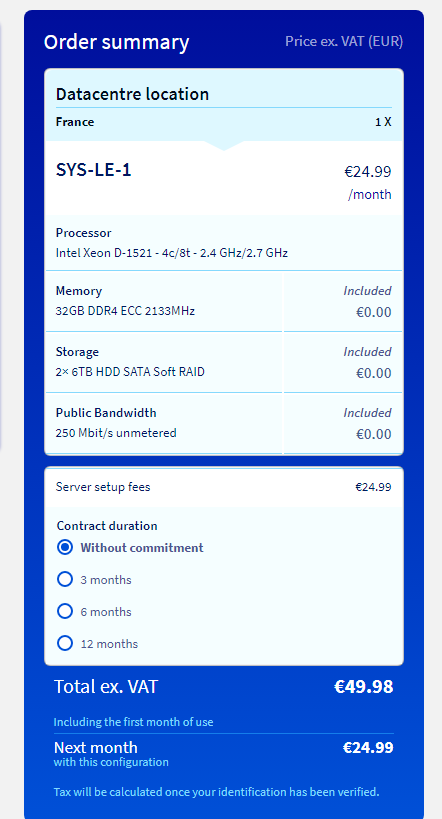Click the Total ex. VAT amount €49.98
The height and width of the screenshot is (819, 442).
point(364,686)
